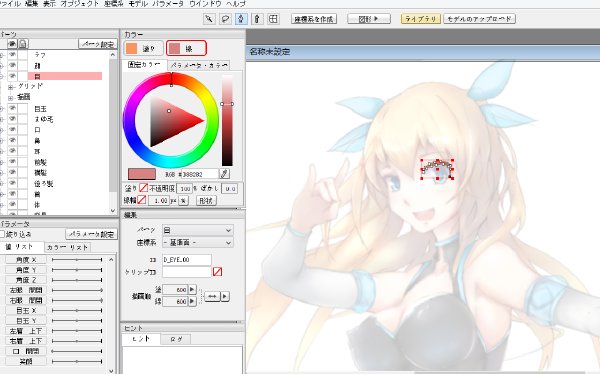600x374 pixels.
Task: Open the ライブラリ button
Action: click(x=421, y=18)
